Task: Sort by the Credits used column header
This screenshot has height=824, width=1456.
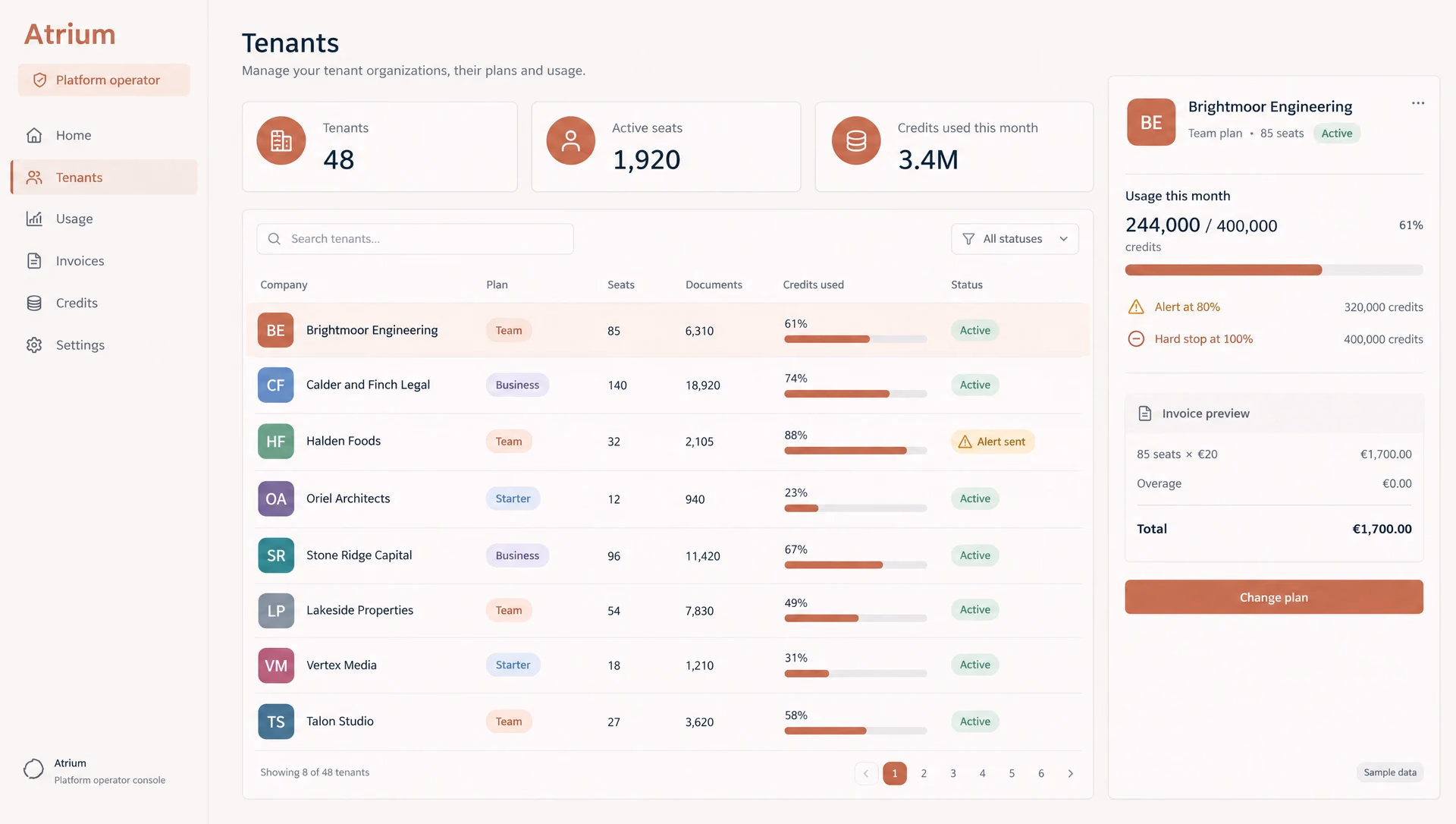Action: click(813, 285)
